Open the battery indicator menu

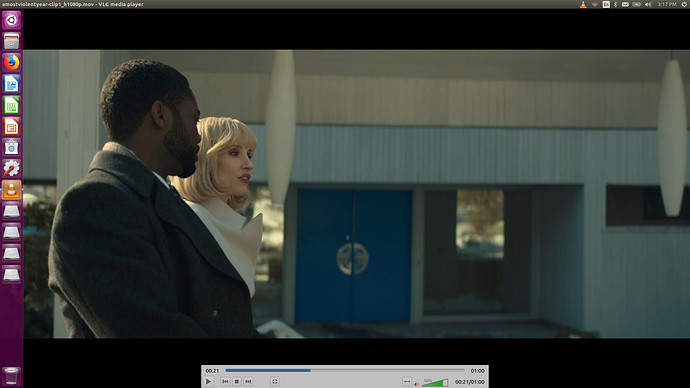coord(637,4)
